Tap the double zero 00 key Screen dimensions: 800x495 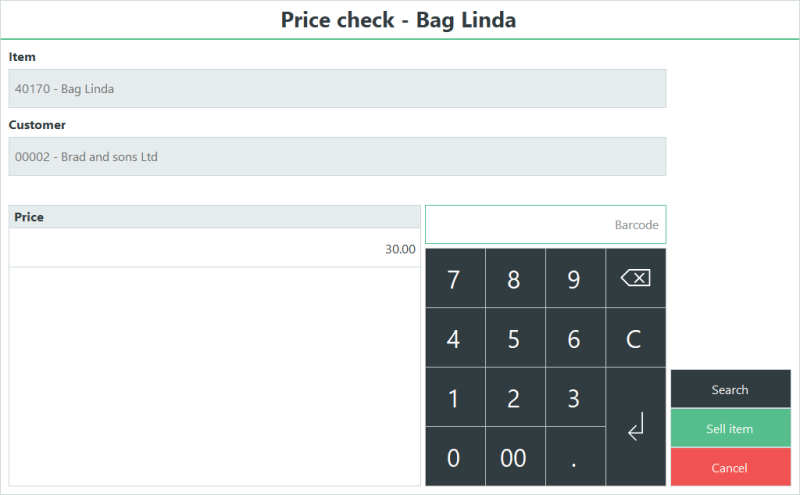515,457
